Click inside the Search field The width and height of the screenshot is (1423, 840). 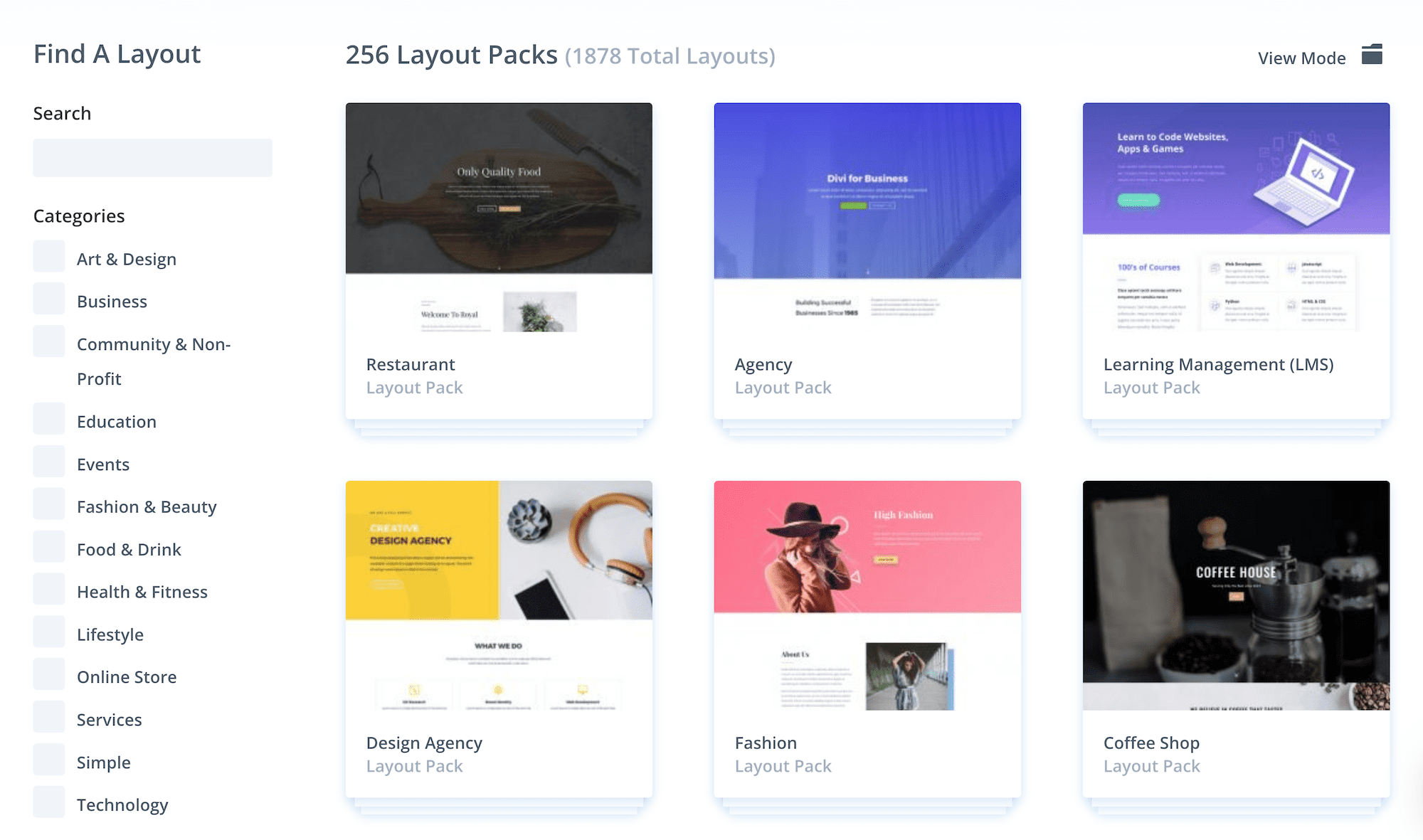pyautogui.click(x=152, y=157)
